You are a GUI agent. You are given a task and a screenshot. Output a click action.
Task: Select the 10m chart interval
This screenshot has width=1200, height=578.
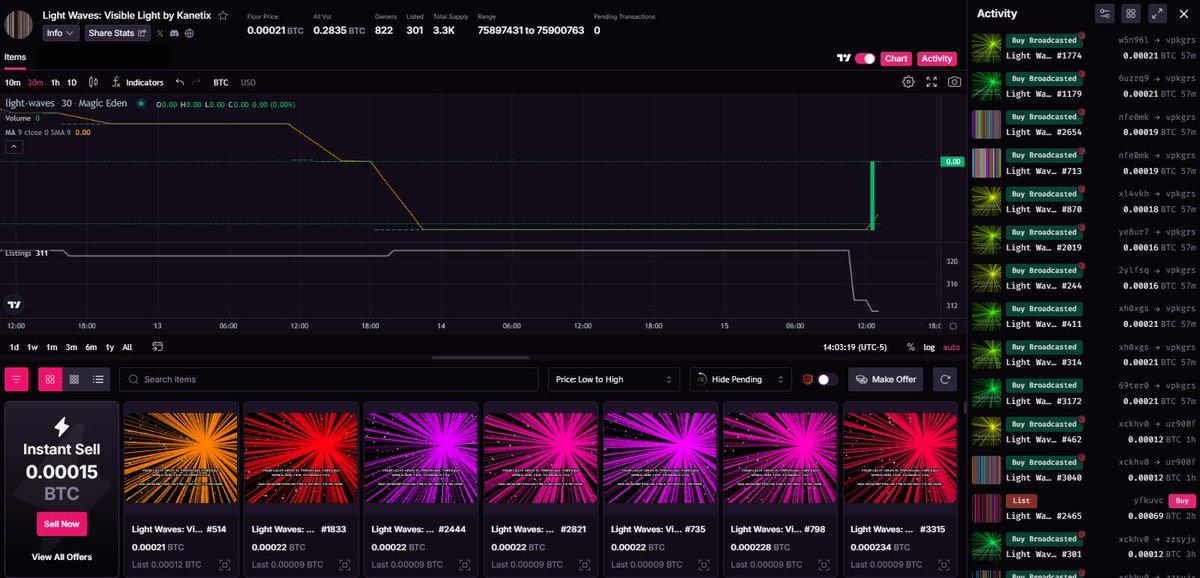pyautogui.click(x=13, y=82)
